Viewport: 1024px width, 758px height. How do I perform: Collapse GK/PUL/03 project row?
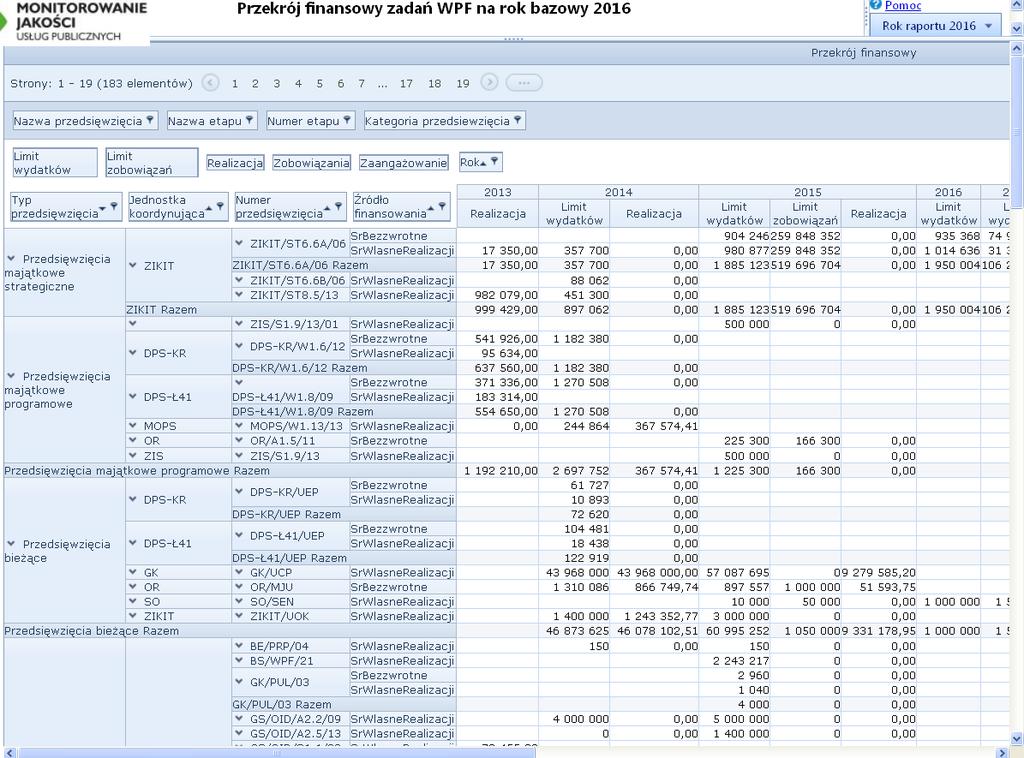point(239,682)
